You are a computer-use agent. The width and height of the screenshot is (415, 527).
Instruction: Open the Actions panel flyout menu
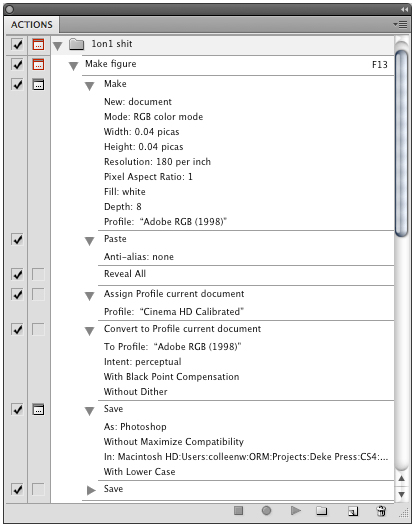click(x=401, y=25)
